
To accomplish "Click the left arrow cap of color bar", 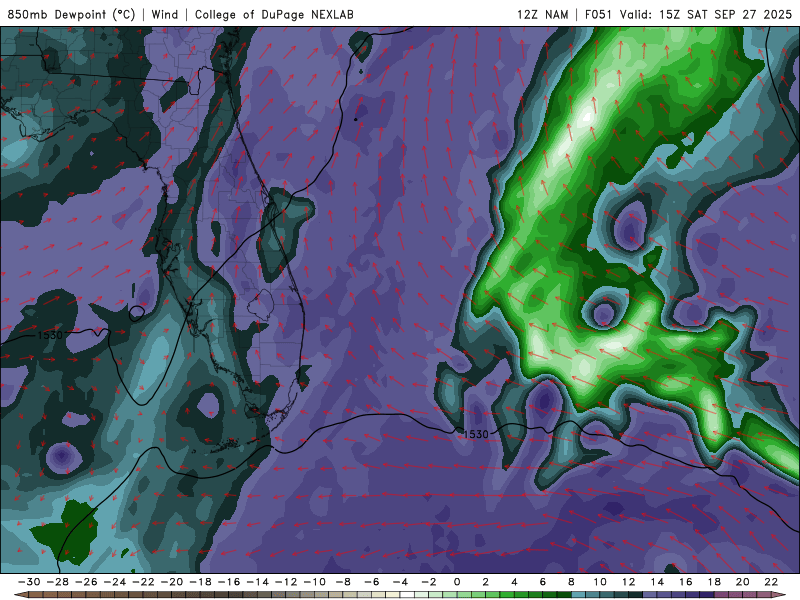I will pyautogui.click(x=21, y=595).
